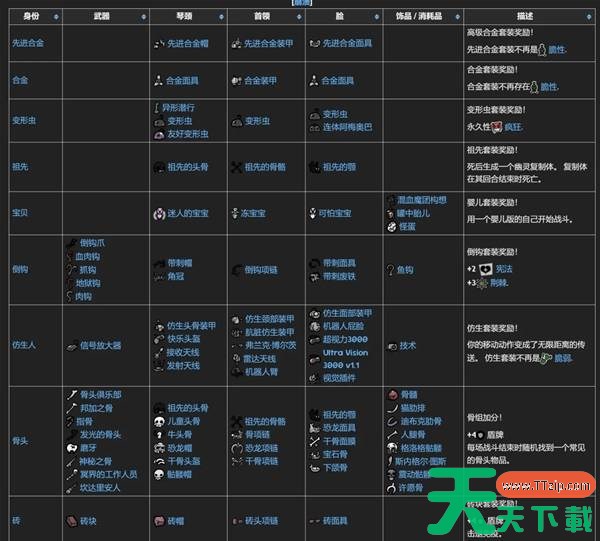Sort table by the 首领 column arrows
This screenshot has height=541, width=600.
pos(299,17)
